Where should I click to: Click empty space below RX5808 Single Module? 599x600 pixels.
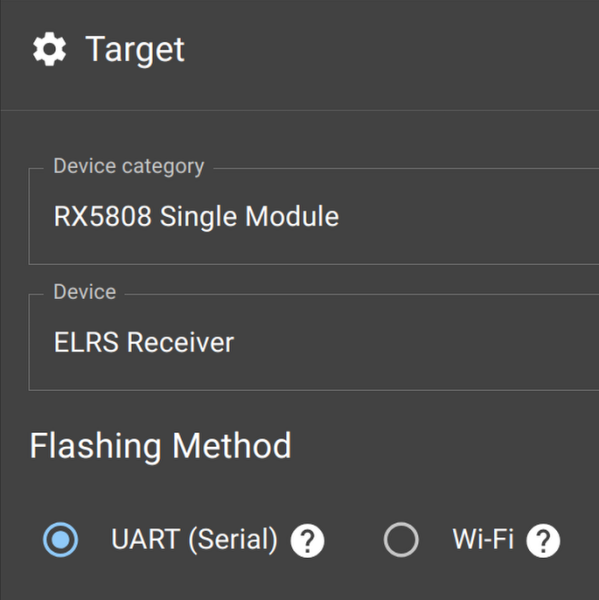pyautogui.click(x=196, y=249)
